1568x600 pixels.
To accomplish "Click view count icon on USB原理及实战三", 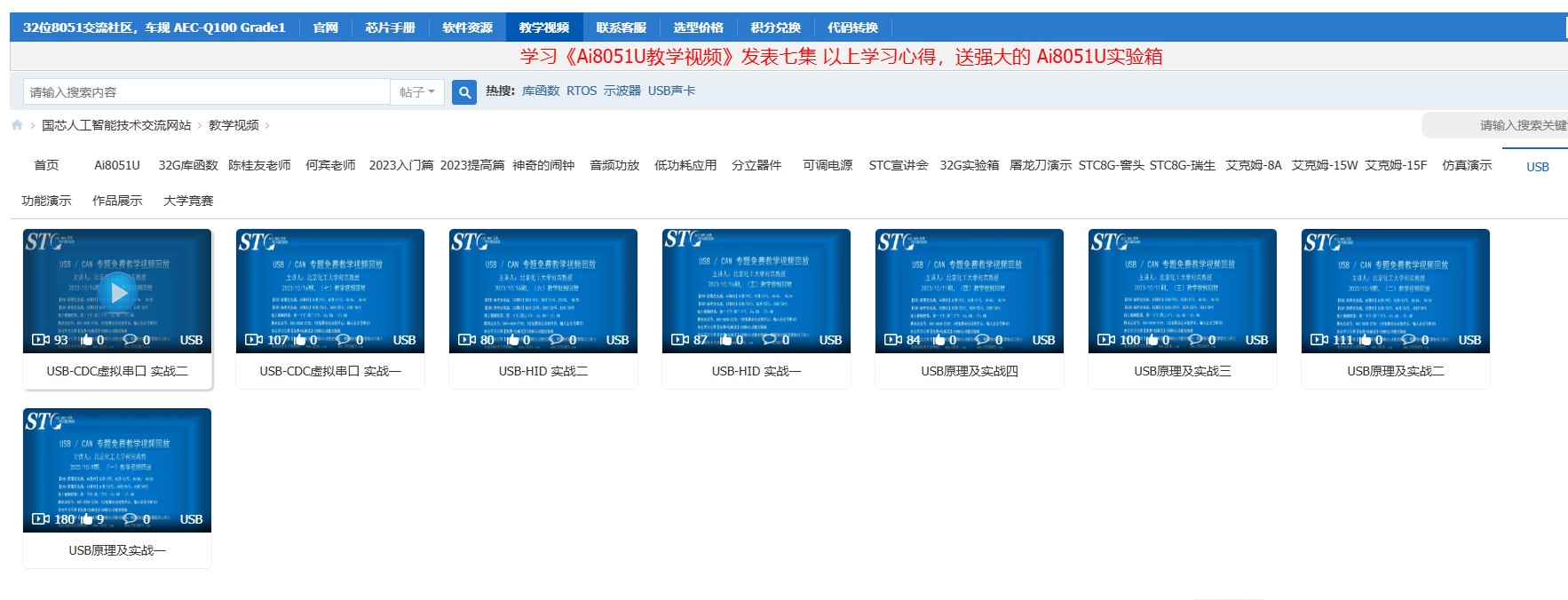I will (1106, 340).
